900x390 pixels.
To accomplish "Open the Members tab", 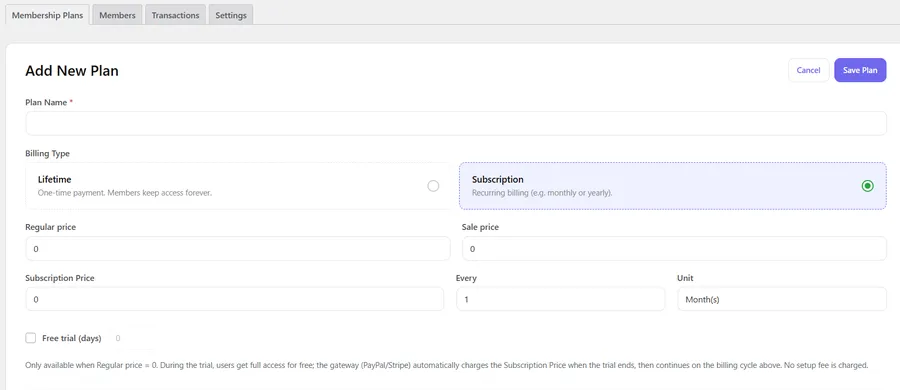I will [117, 15].
